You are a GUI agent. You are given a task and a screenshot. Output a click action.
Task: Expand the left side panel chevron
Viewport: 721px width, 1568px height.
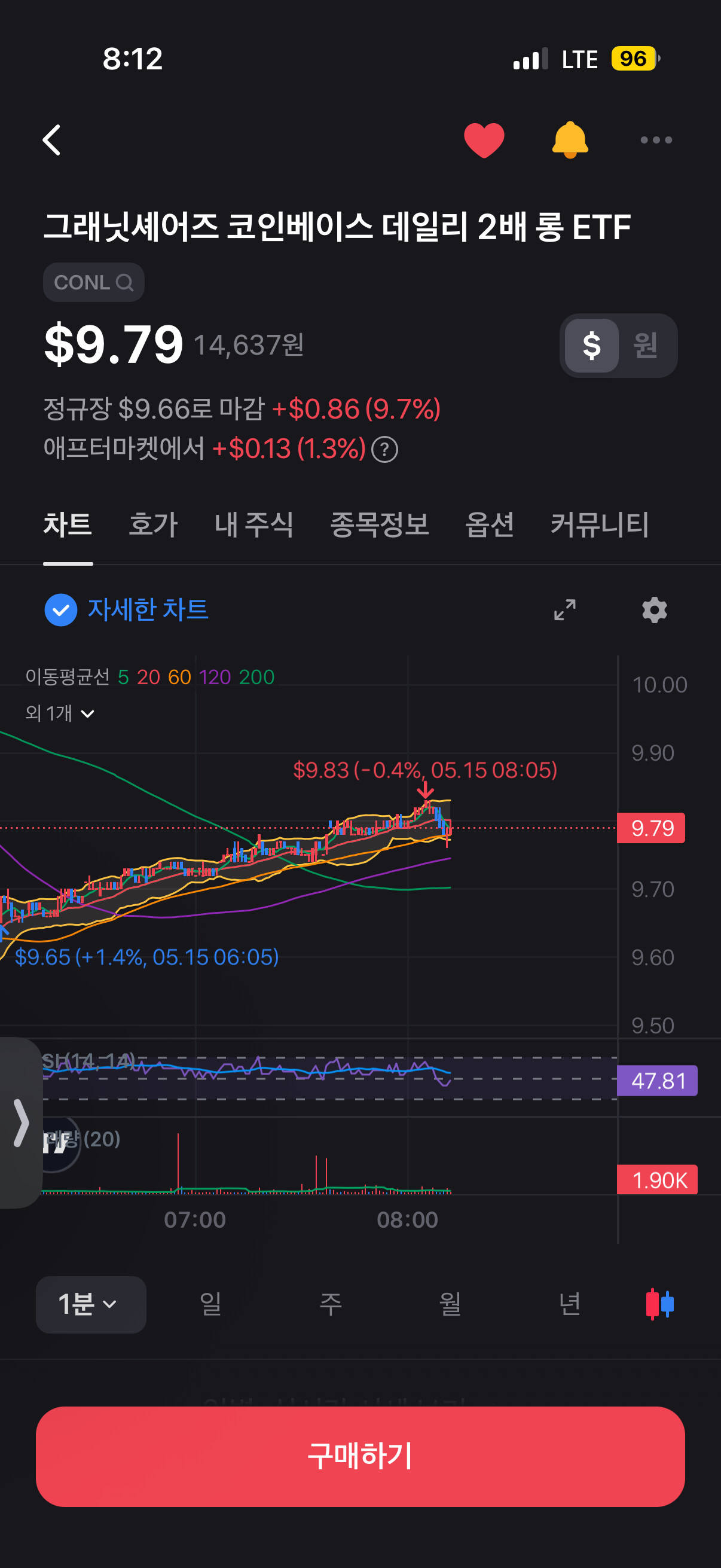21,1123
